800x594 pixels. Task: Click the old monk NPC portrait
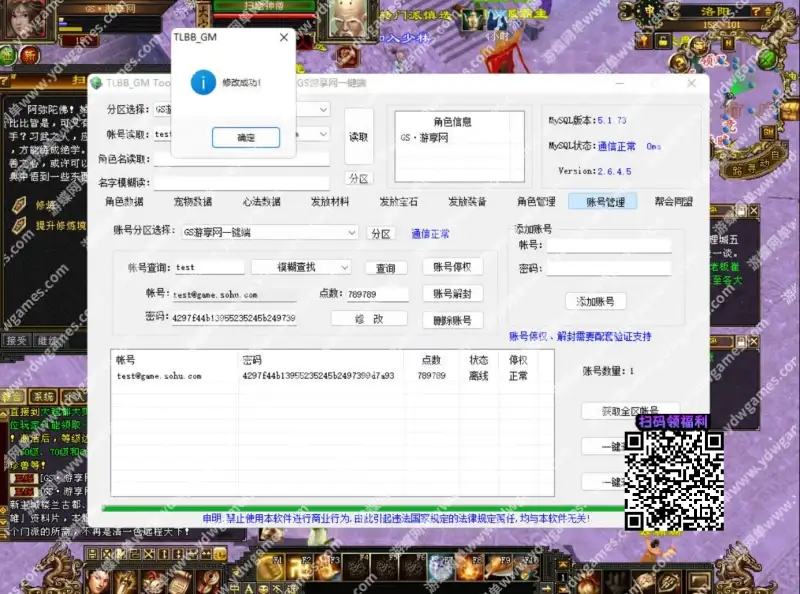[349, 18]
